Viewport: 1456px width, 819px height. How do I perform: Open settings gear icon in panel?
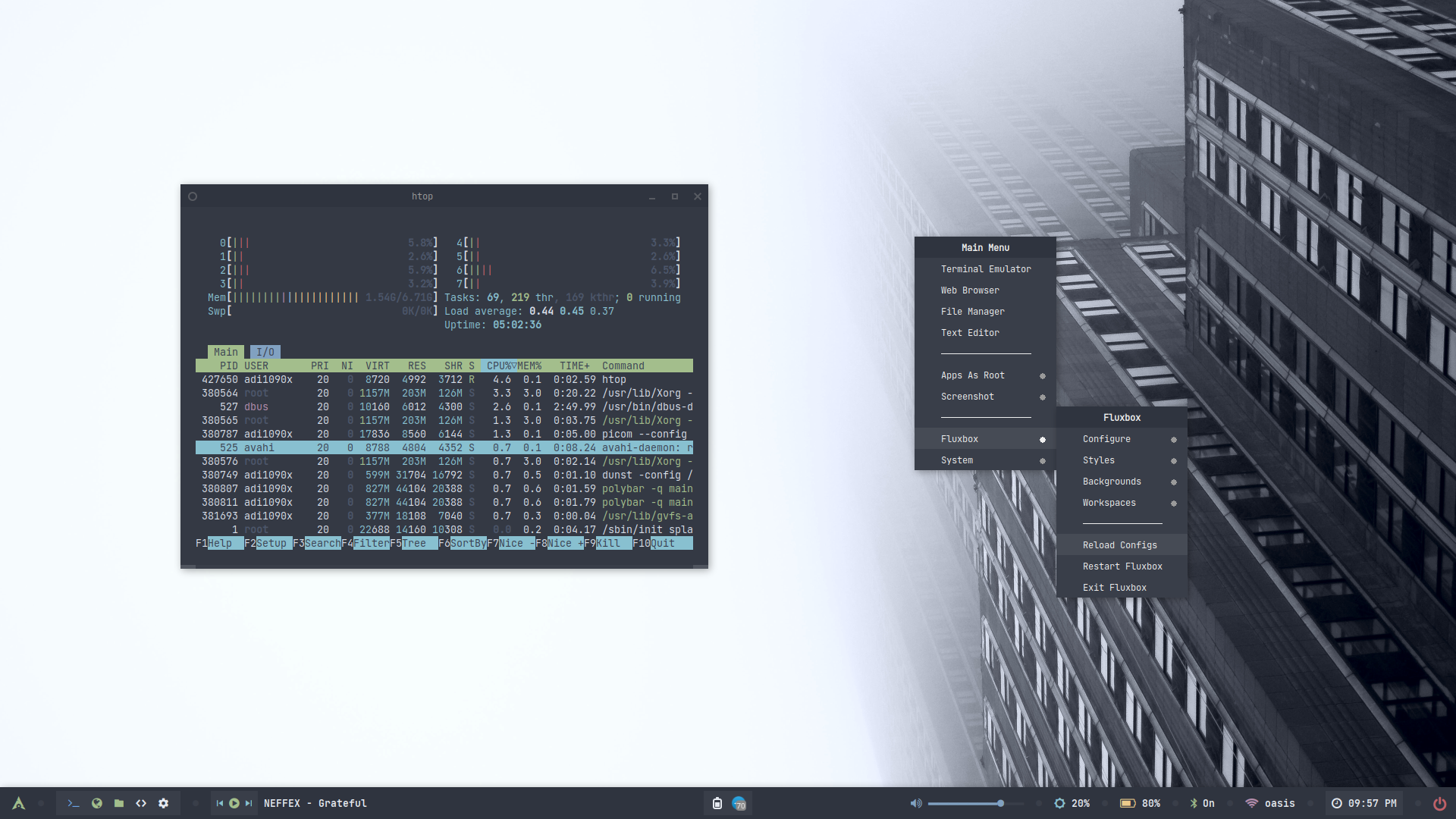click(164, 803)
